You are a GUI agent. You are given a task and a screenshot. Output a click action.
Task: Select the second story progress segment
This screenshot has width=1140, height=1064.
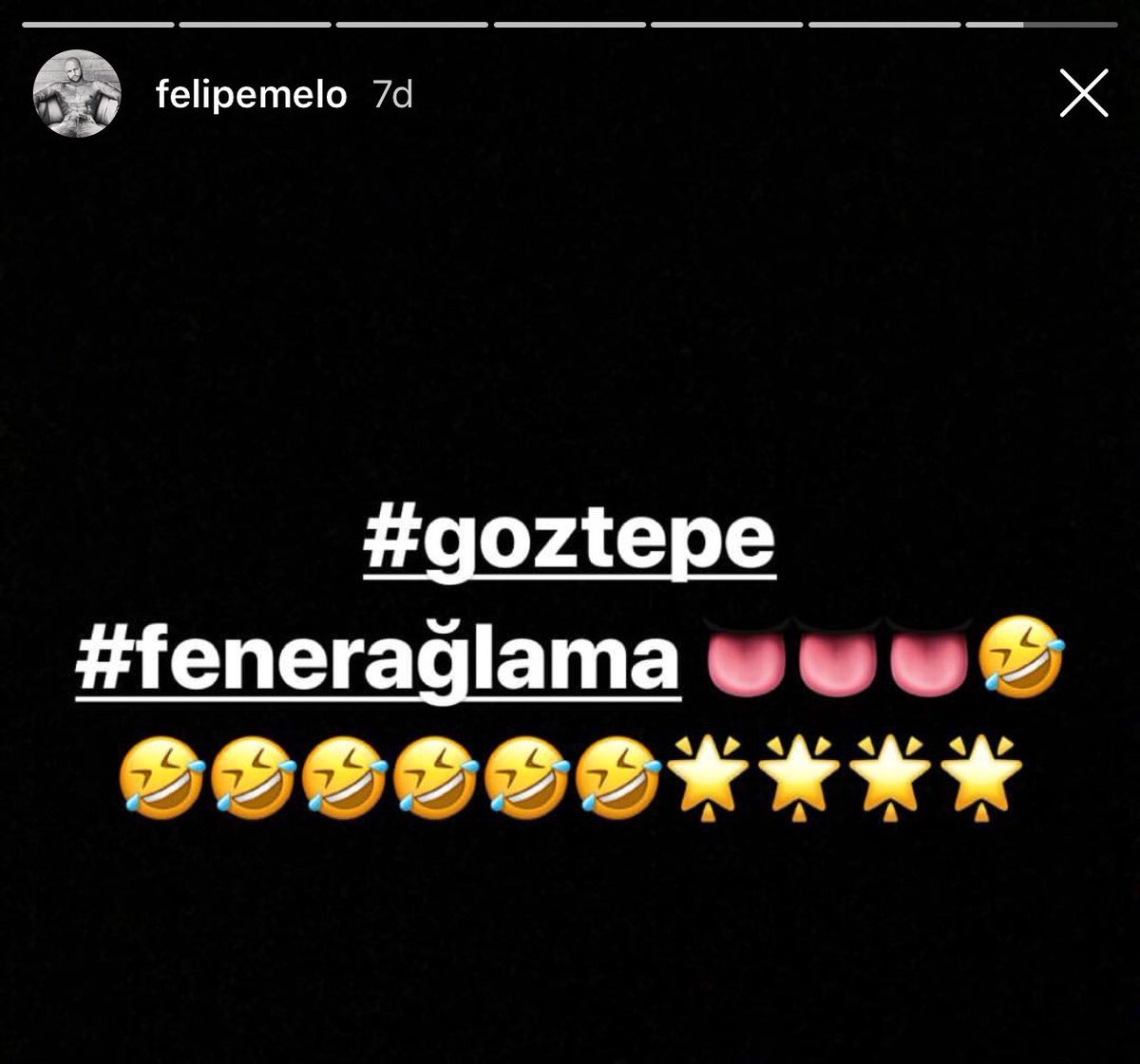[x=255, y=25]
